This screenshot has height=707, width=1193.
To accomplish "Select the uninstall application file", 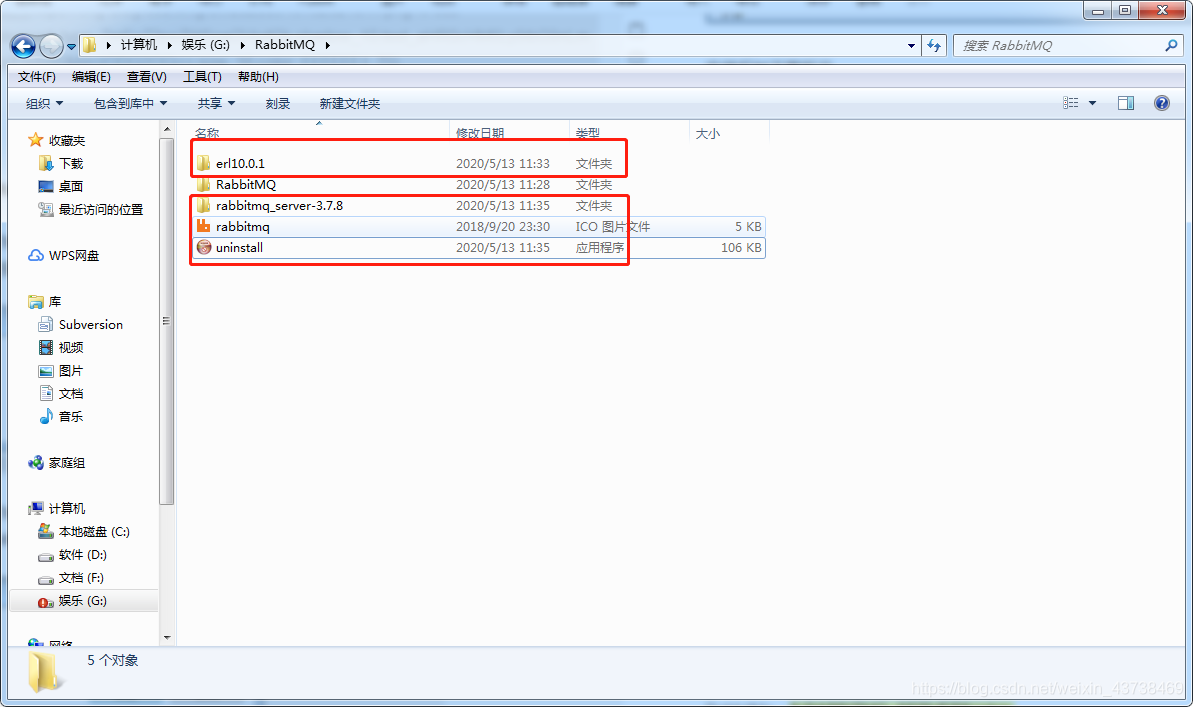I will 239,247.
